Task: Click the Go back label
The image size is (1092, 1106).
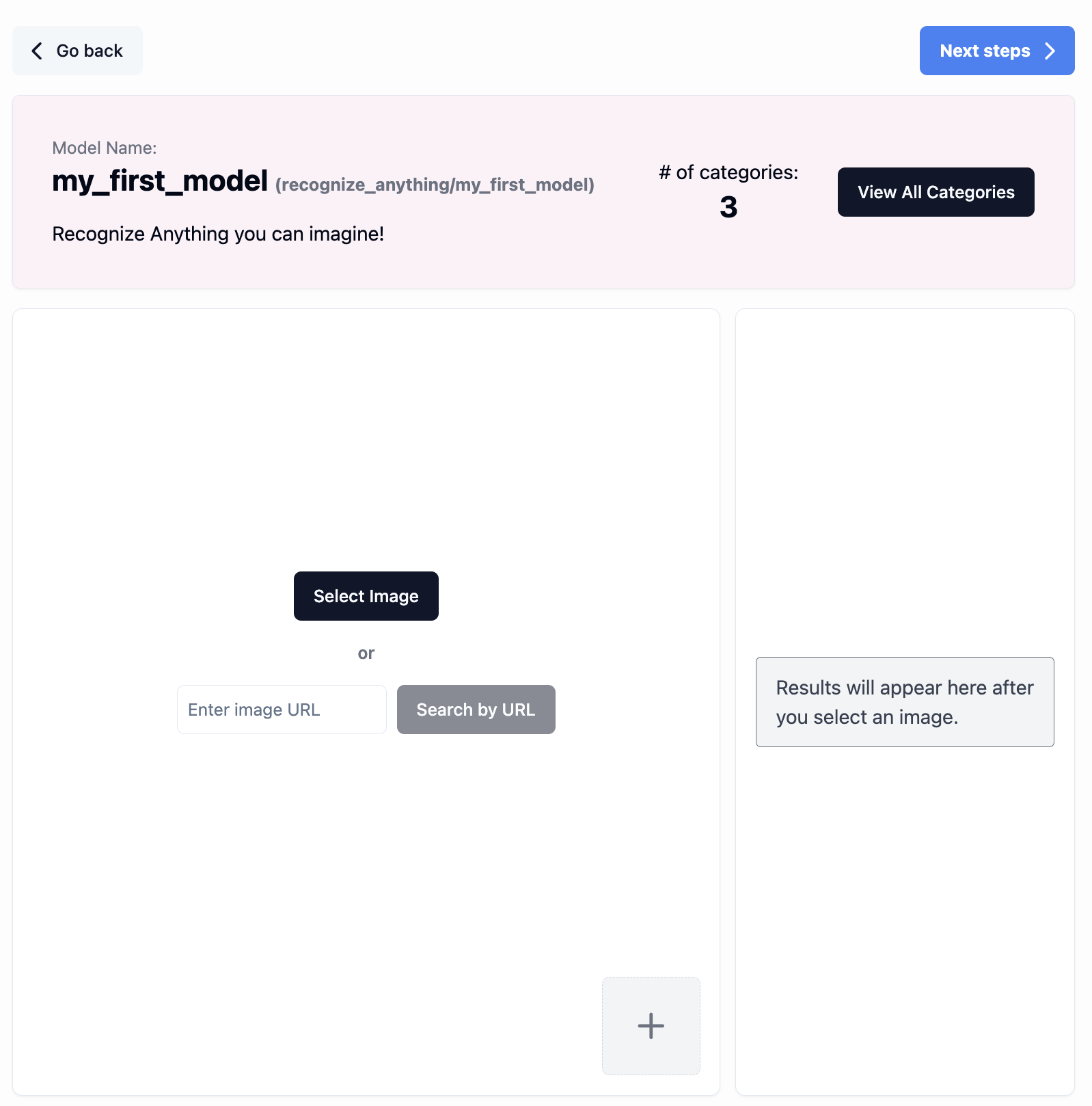Action: (x=90, y=51)
